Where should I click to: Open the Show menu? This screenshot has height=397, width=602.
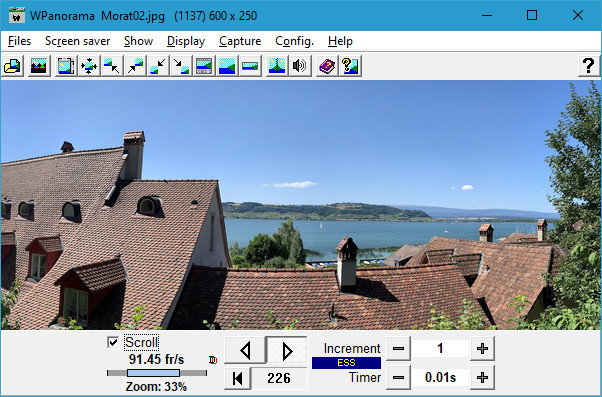coord(139,41)
